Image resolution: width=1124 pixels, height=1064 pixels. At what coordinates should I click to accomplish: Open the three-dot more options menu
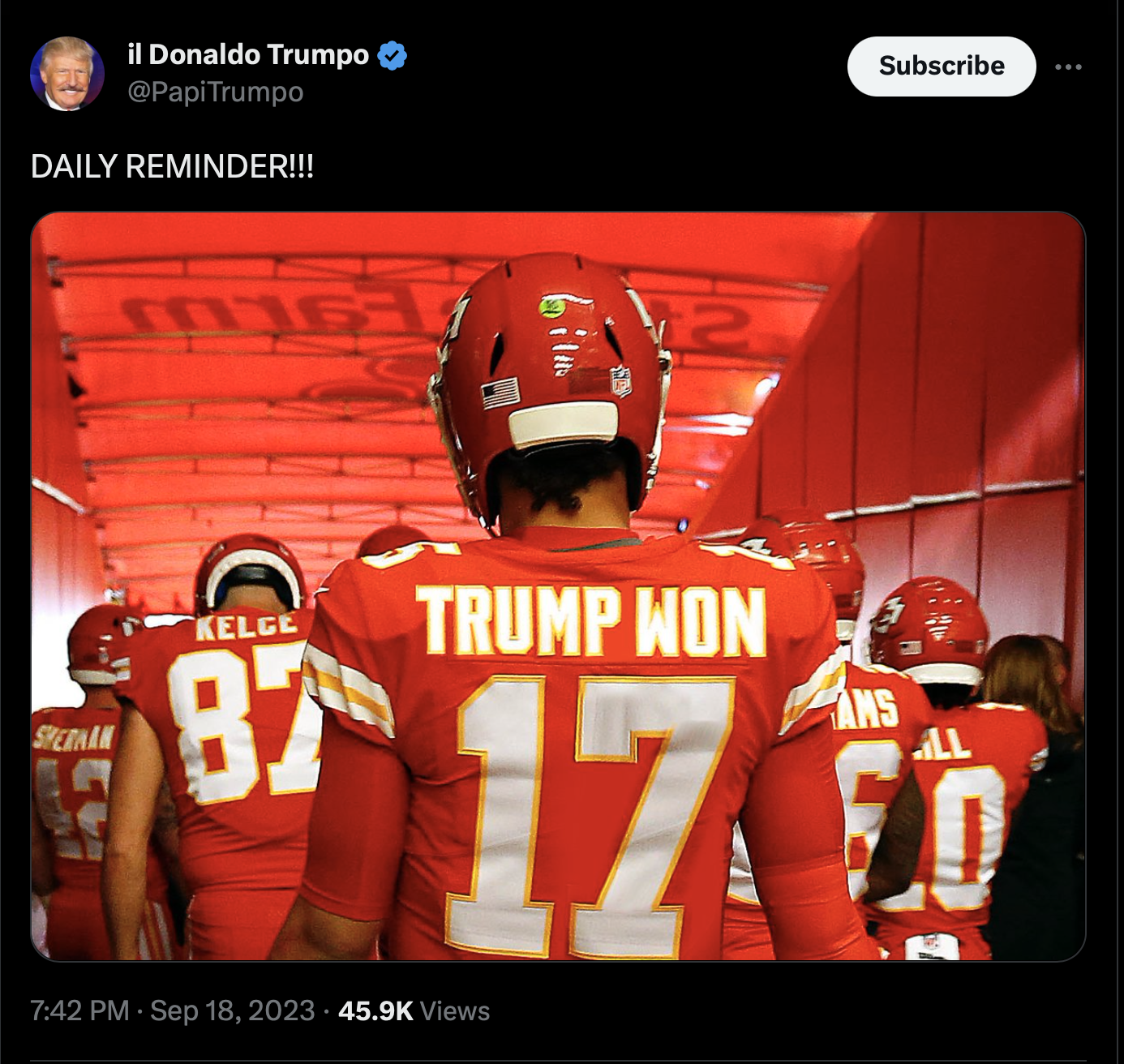click(x=1068, y=66)
